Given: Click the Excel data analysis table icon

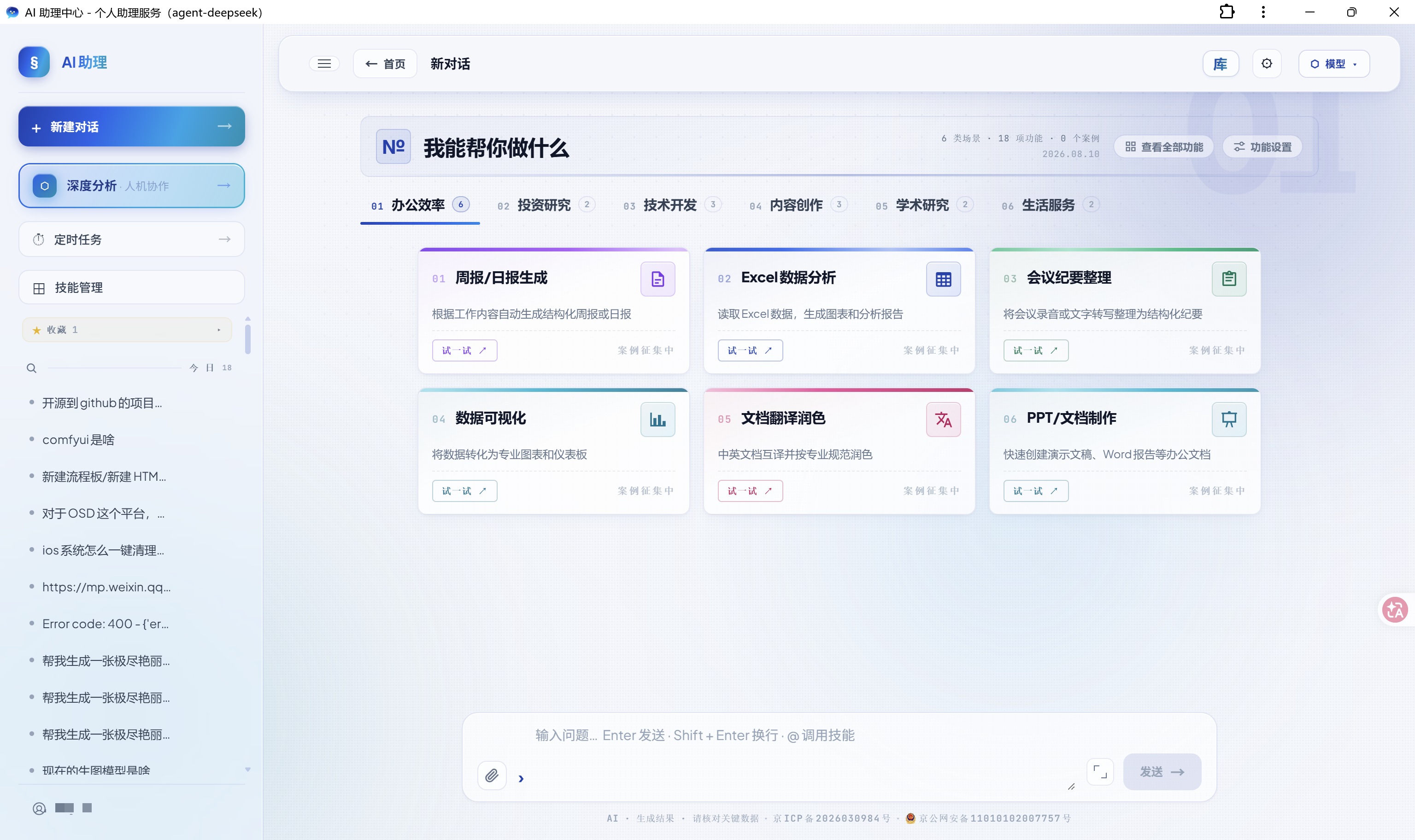Looking at the screenshot, I should [943, 279].
